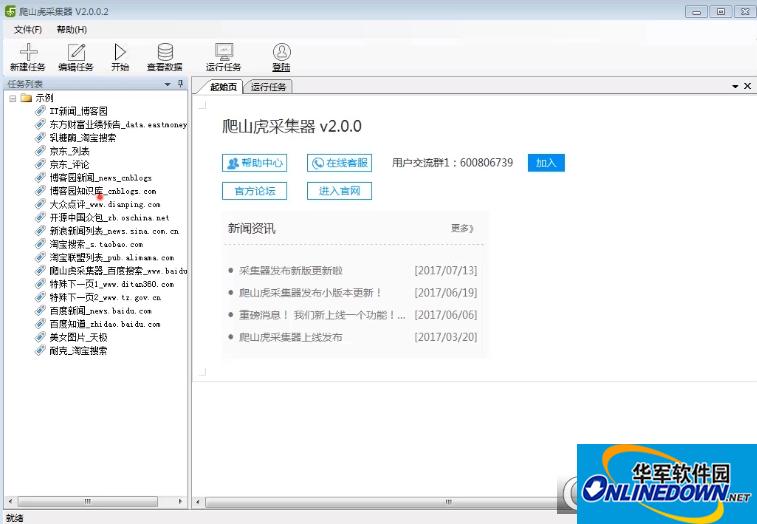
Task: Select task 特殊下一页1_www.ditan360.com
Action: coord(112,284)
